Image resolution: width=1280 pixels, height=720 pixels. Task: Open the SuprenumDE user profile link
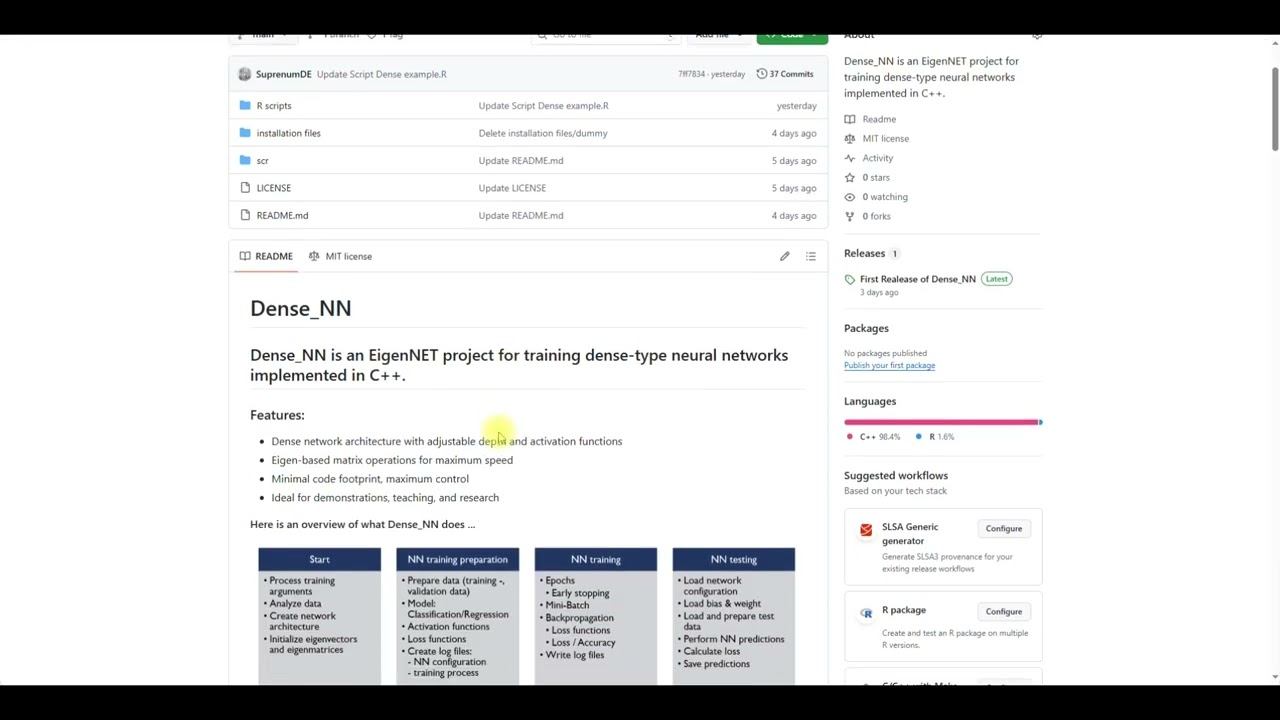point(283,74)
